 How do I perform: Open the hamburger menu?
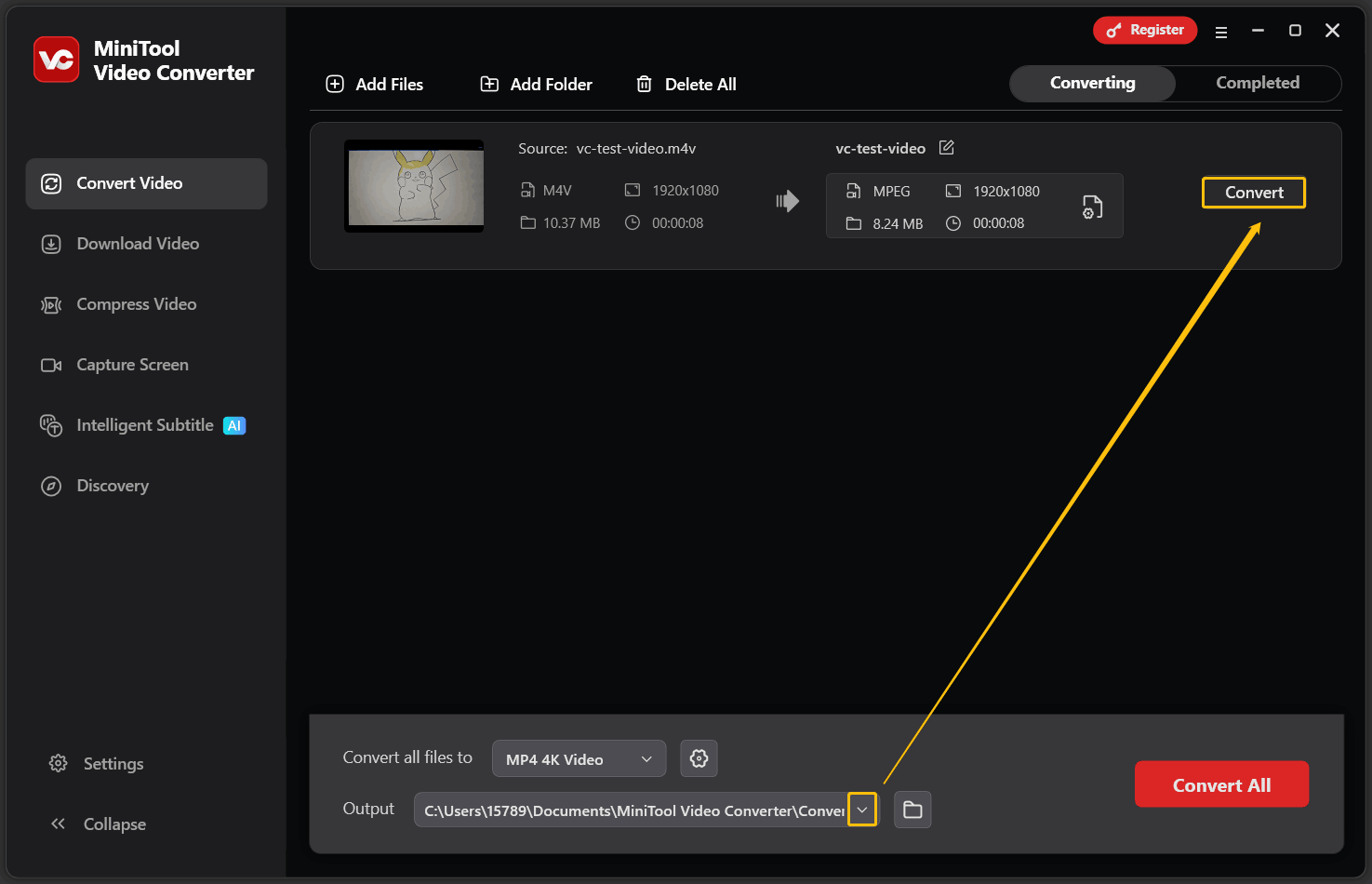(x=1221, y=30)
